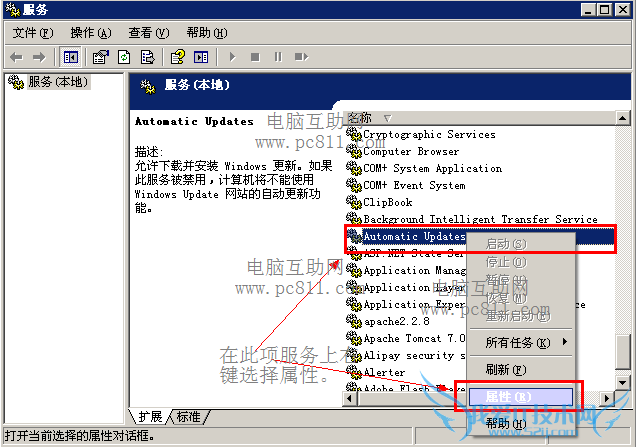Click the Refresh toolbar icon
The height and width of the screenshot is (447, 636).
tap(124, 57)
